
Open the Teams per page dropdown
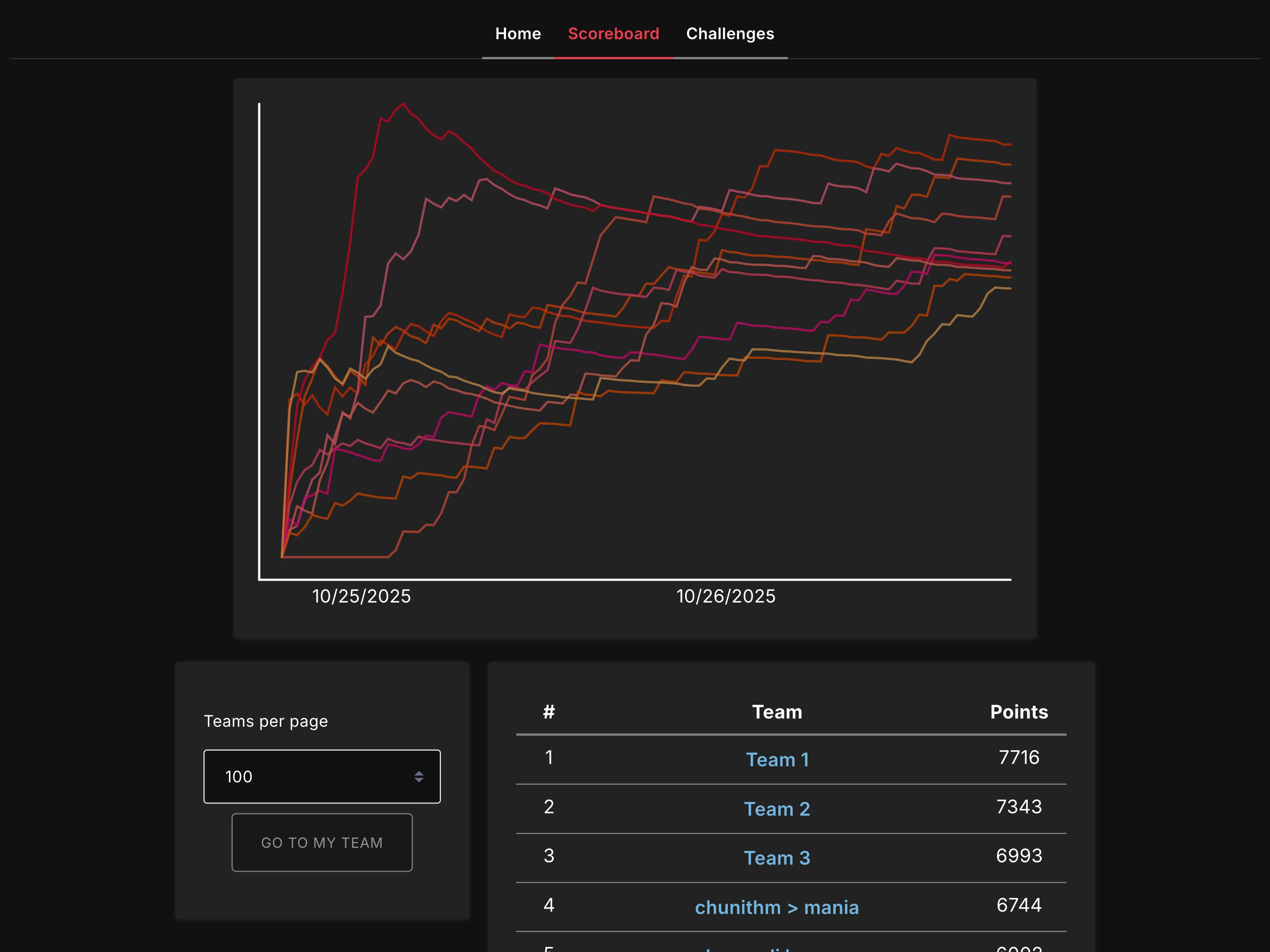click(322, 776)
